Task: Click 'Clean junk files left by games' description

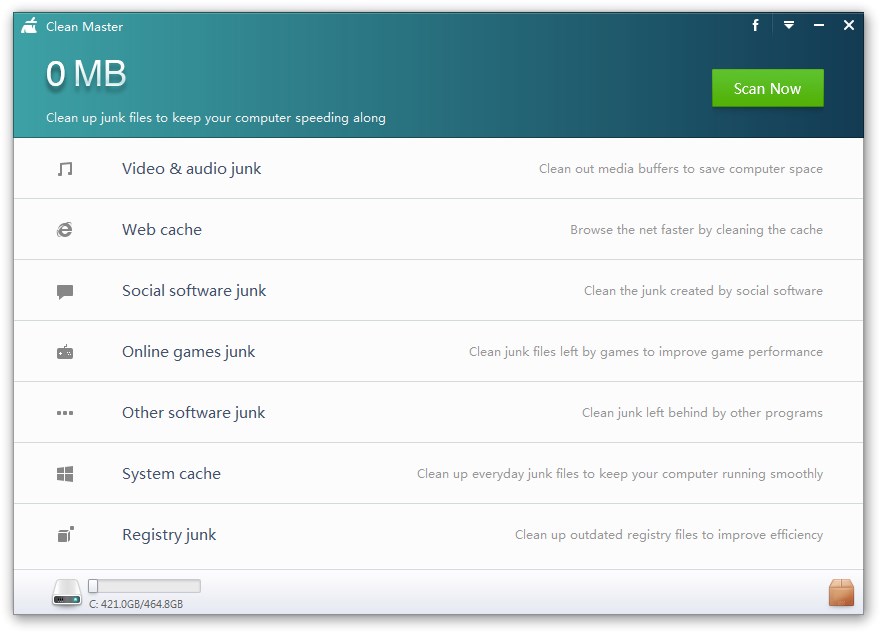Action: pos(646,352)
